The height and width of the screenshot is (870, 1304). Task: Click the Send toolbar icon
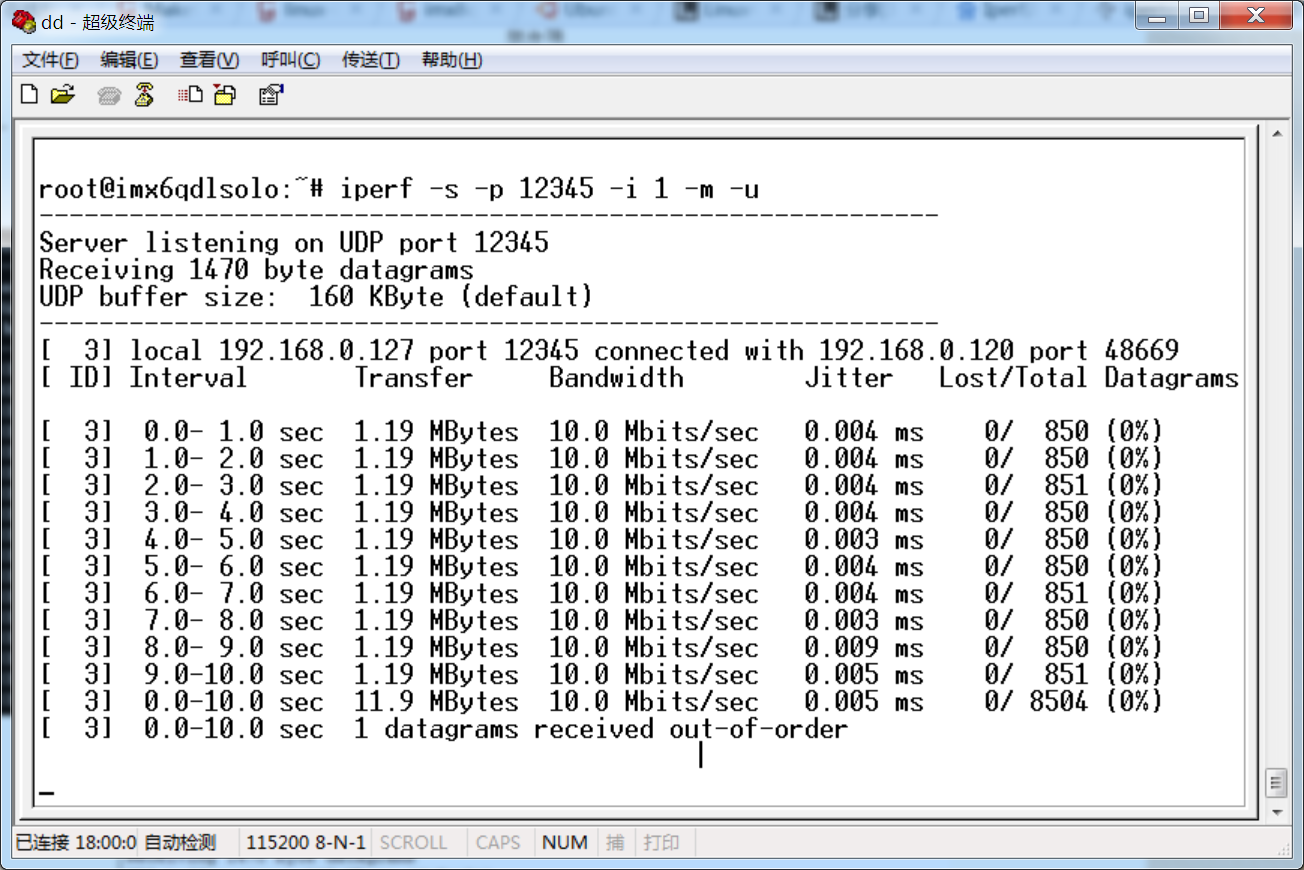190,95
